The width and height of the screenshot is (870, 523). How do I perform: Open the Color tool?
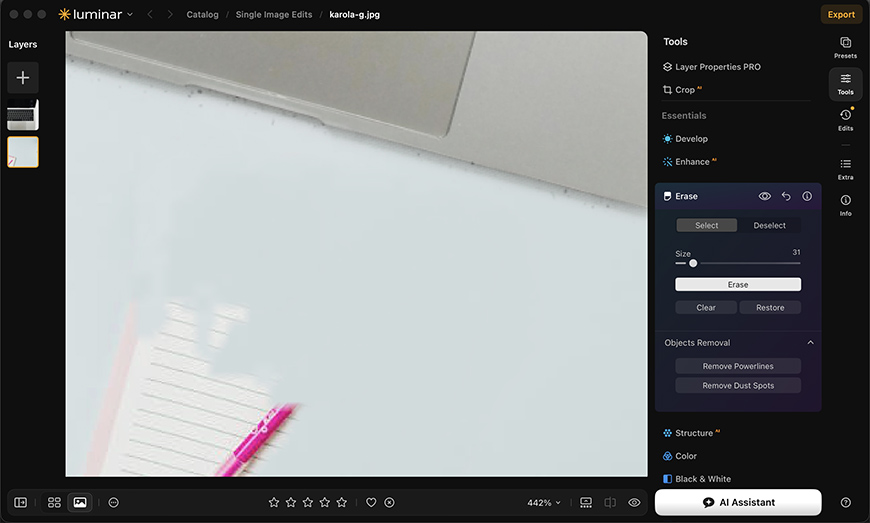pos(680,456)
